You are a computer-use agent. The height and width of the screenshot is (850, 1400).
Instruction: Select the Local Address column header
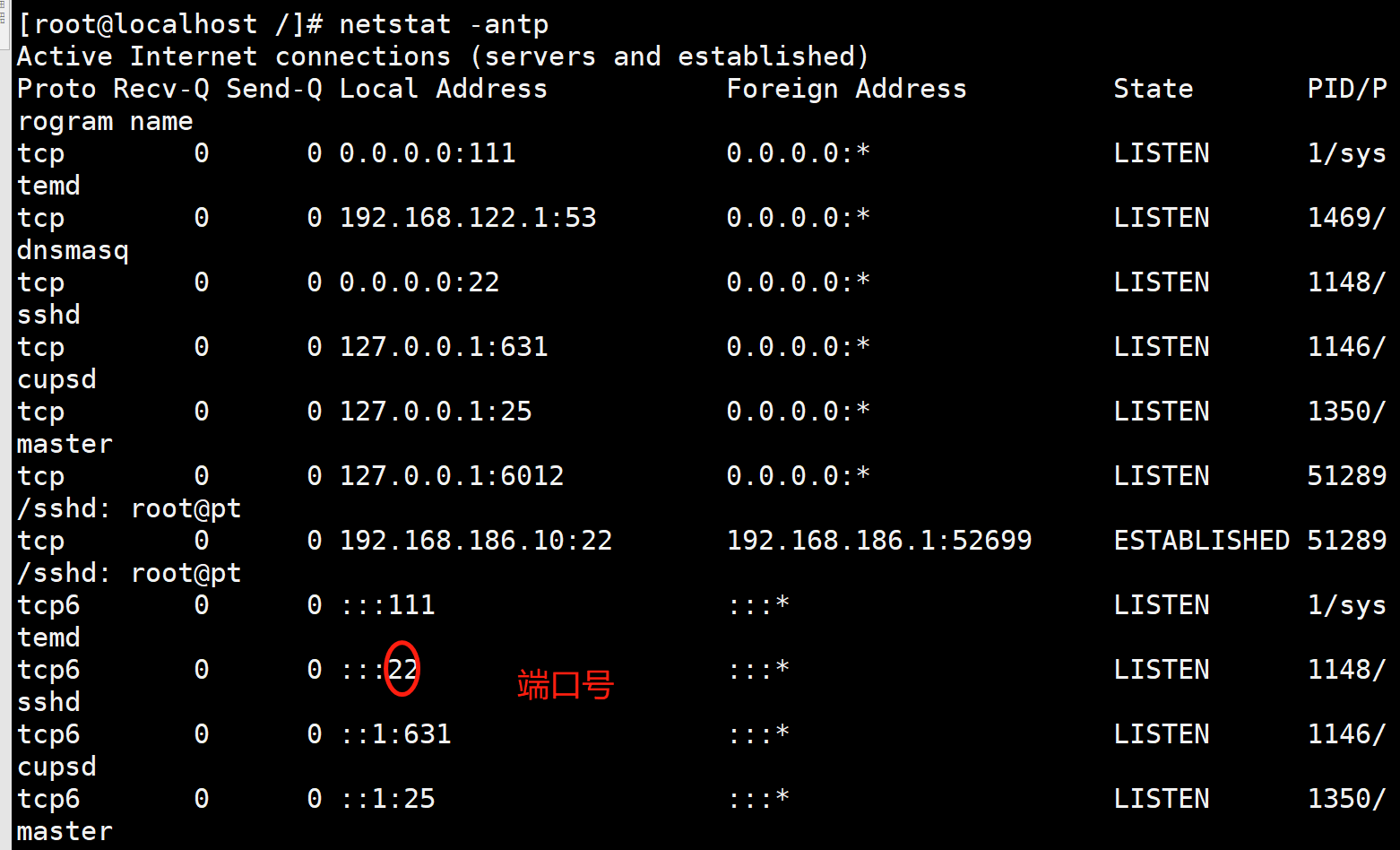(x=444, y=89)
